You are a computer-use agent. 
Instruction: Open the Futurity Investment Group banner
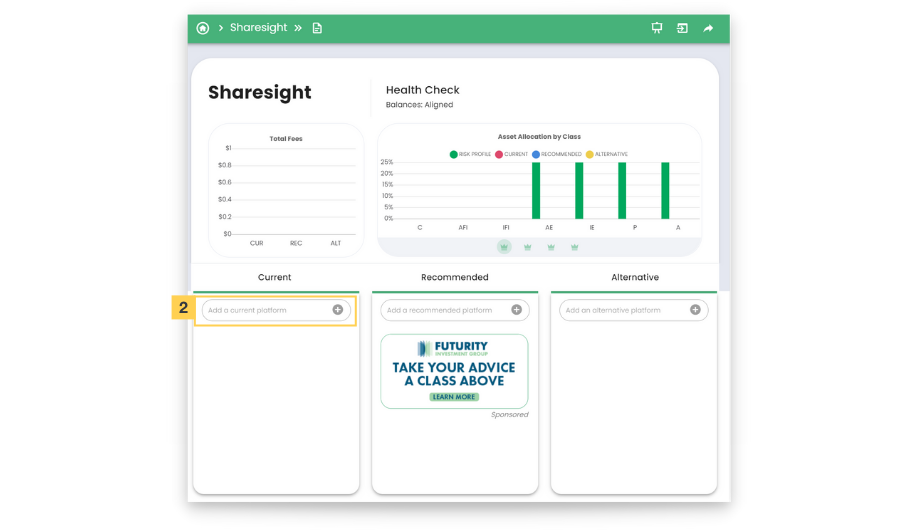click(454, 371)
